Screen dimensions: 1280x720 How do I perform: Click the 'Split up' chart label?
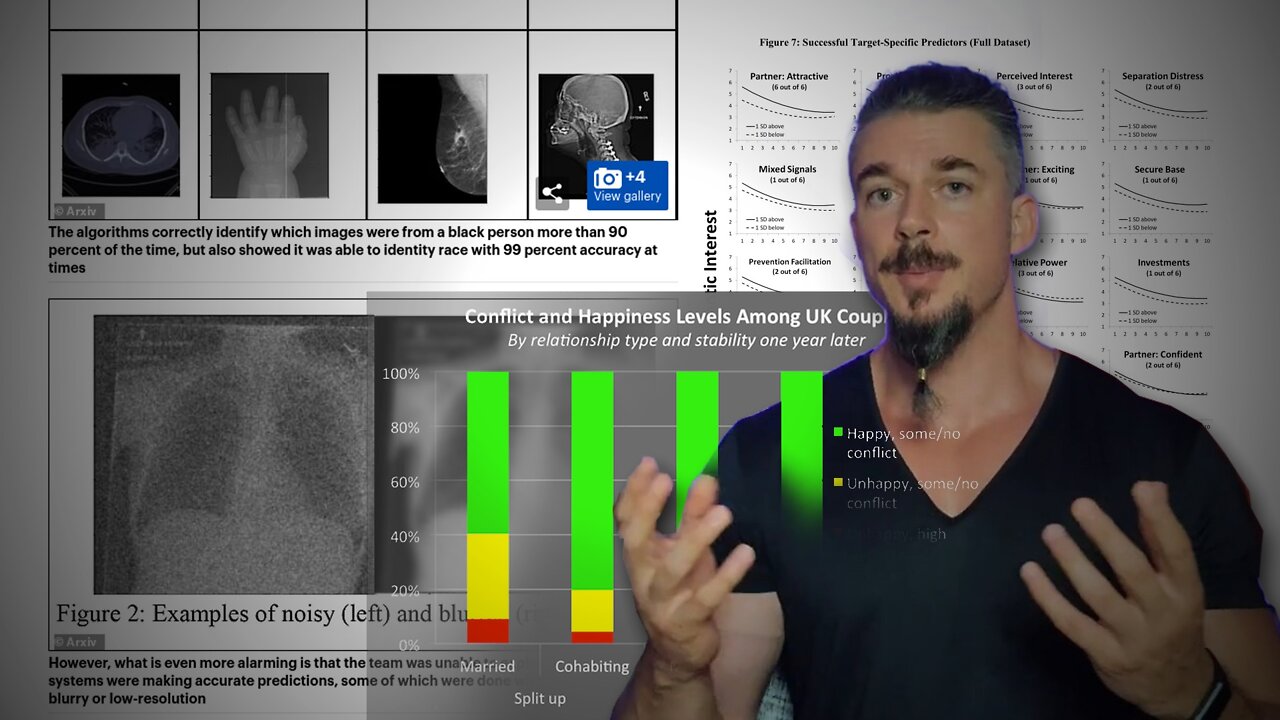[540, 698]
